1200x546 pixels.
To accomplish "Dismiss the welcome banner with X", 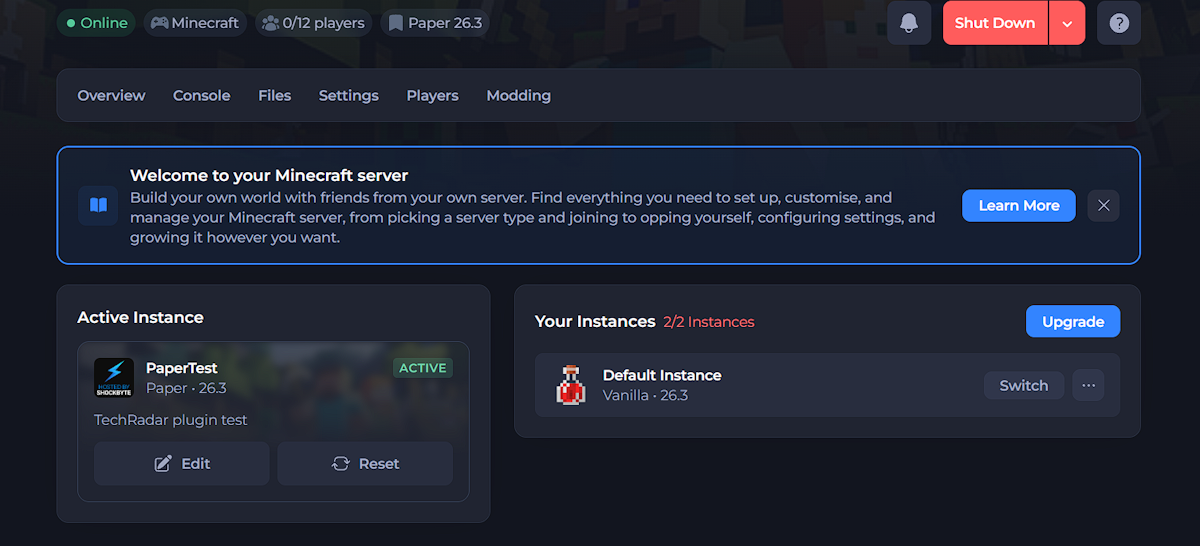I will coord(1104,205).
